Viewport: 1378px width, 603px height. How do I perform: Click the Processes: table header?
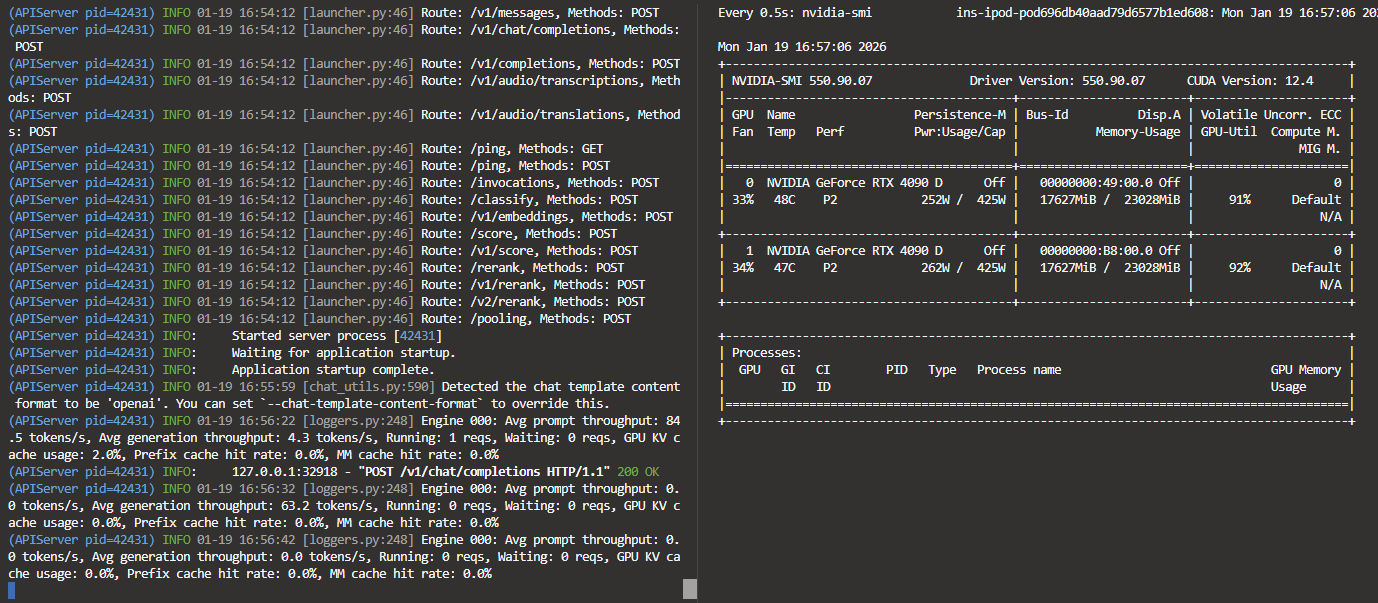click(766, 352)
